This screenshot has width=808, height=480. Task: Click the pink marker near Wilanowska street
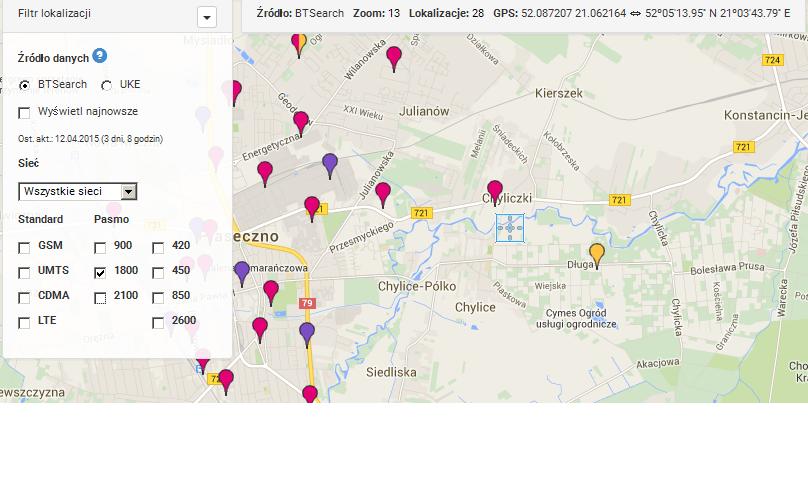pyautogui.click(x=394, y=57)
